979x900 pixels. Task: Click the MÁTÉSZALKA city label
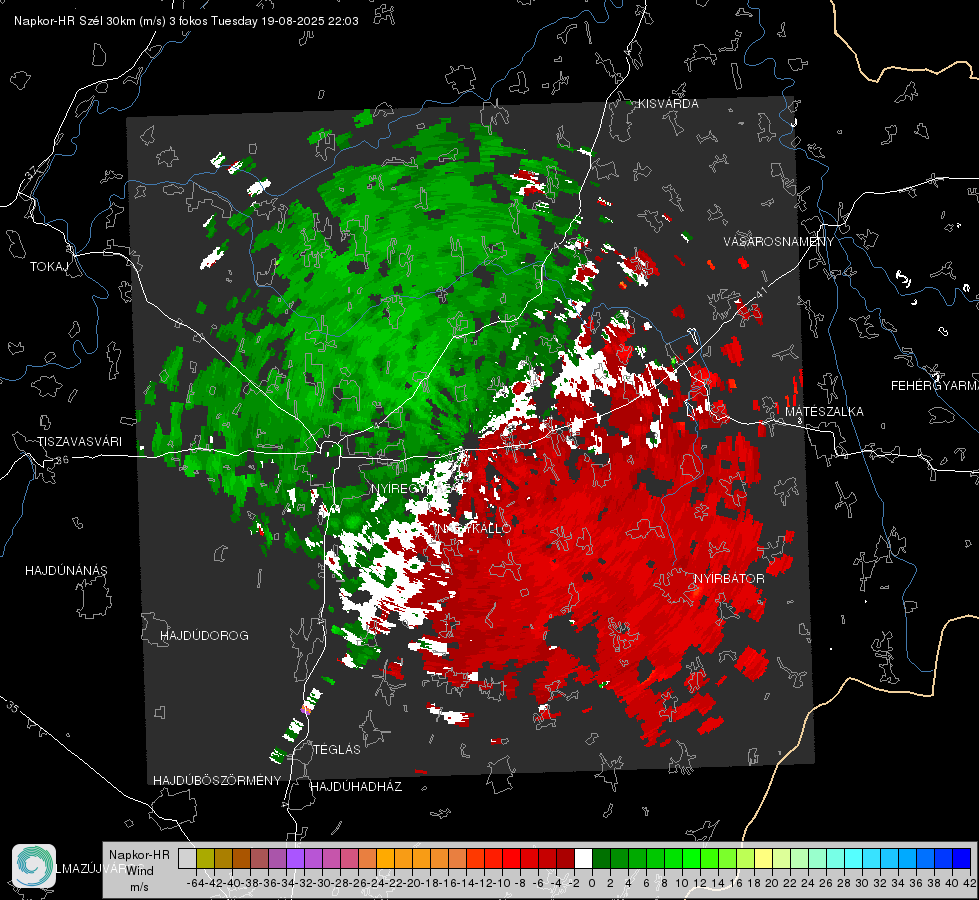pyautogui.click(x=824, y=412)
